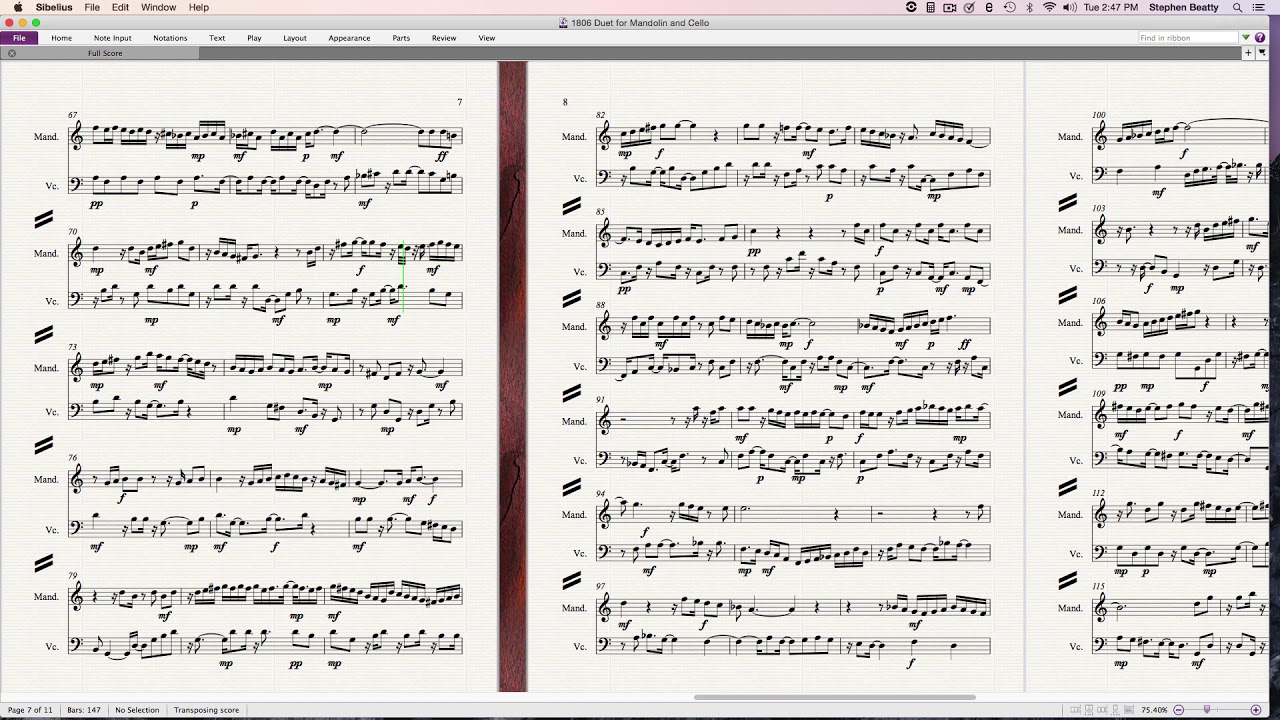
Task: Click bar number 82 on page 8
Action: (601, 115)
